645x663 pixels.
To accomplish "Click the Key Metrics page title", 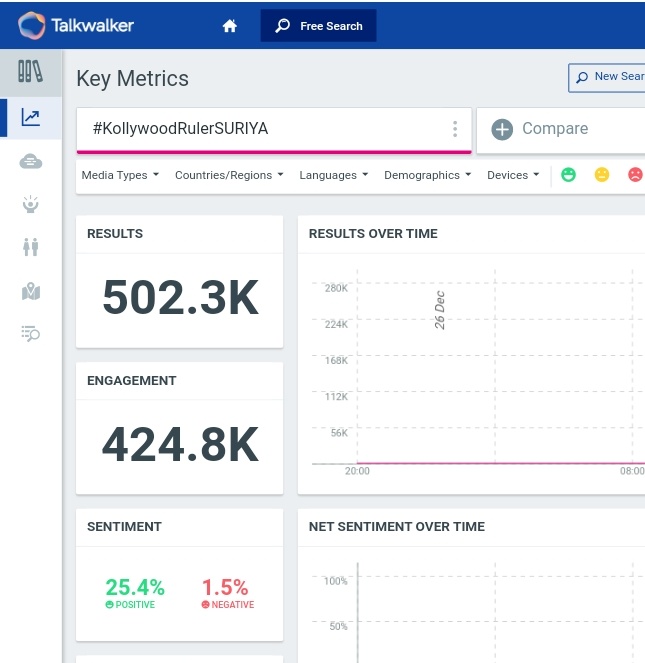I will [132, 79].
